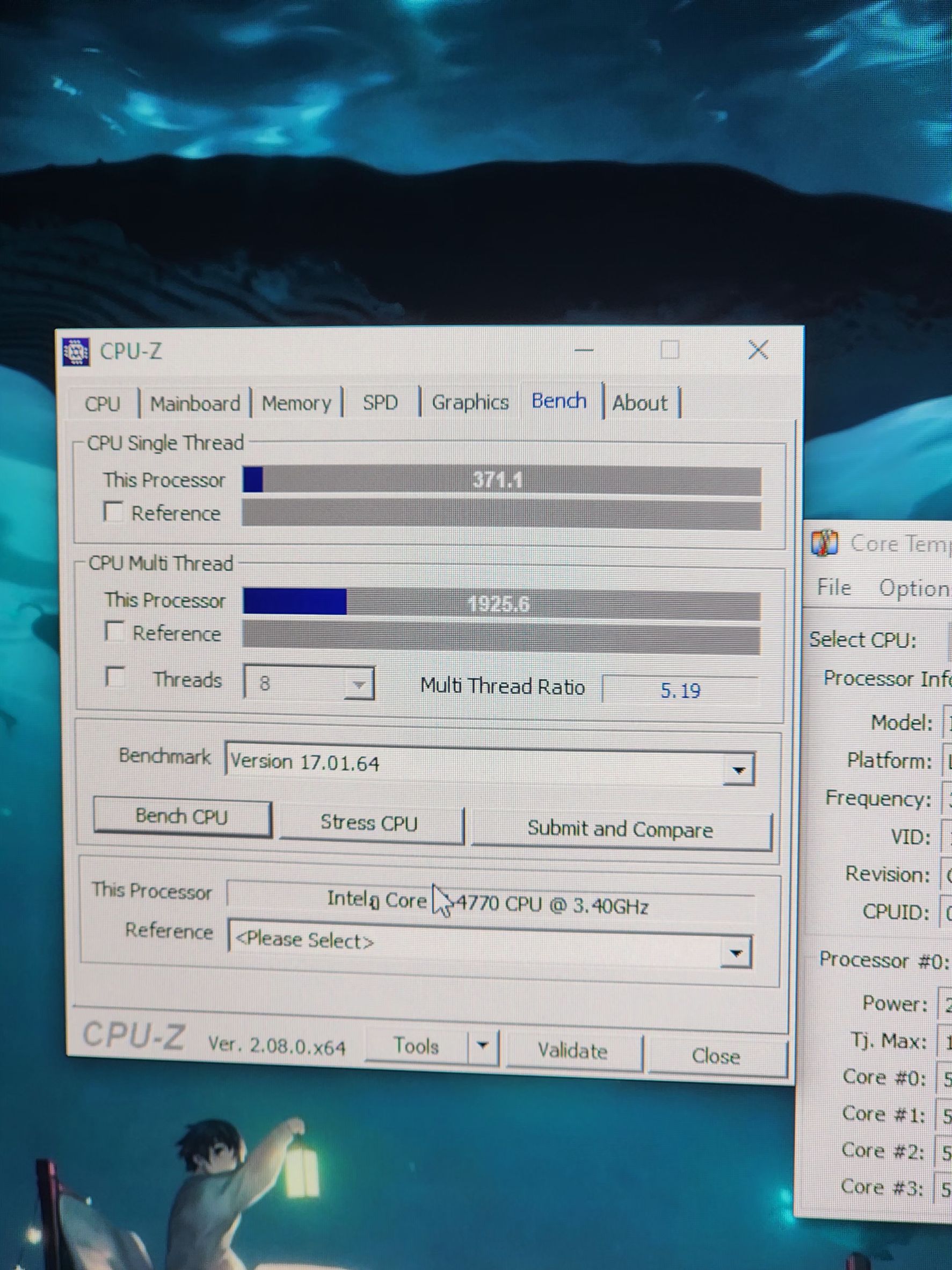Switch to the CPU tab
Image resolution: width=952 pixels, height=1270 pixels.
(x=102, y=403)
